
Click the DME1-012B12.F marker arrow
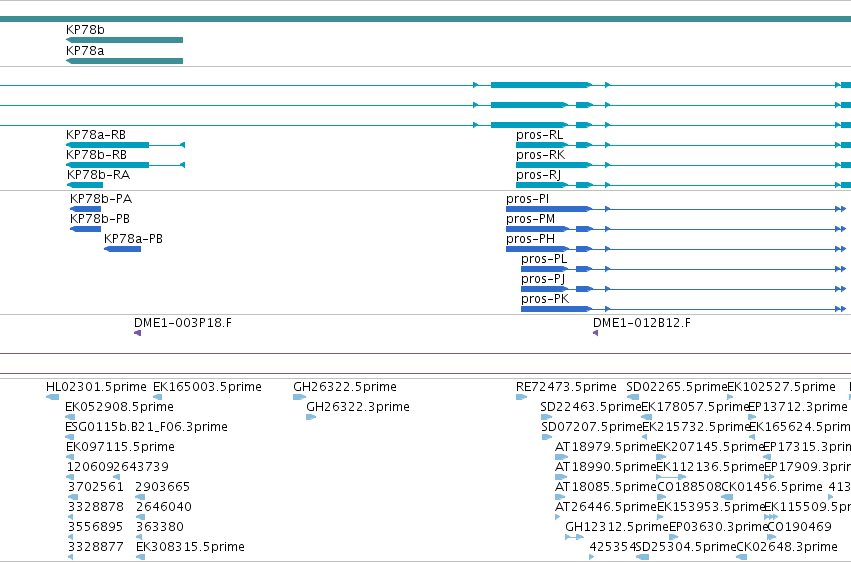pos(595,333)
